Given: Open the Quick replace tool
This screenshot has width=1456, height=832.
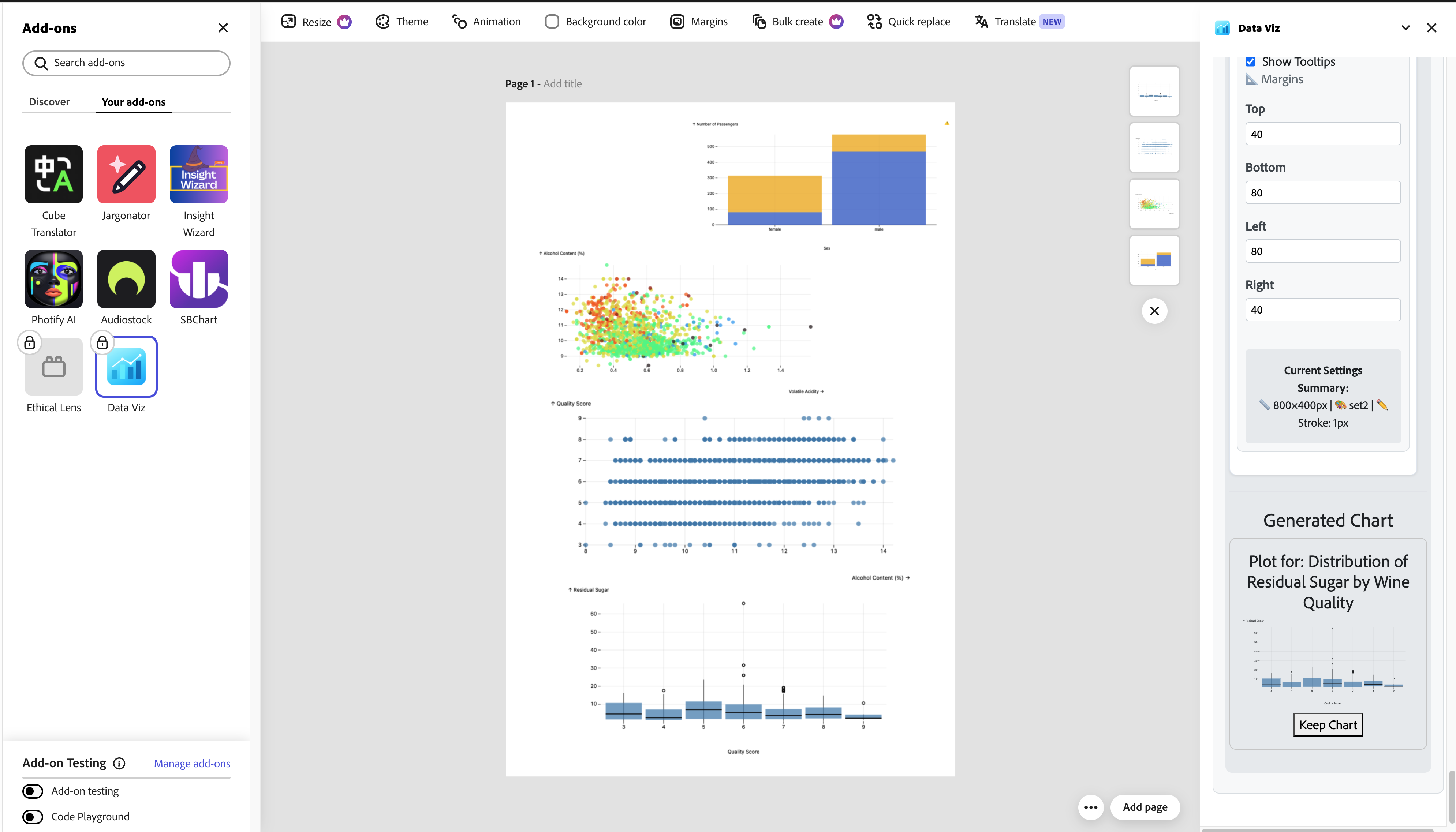Looking at the screenshot, I should tap(908, 22).
